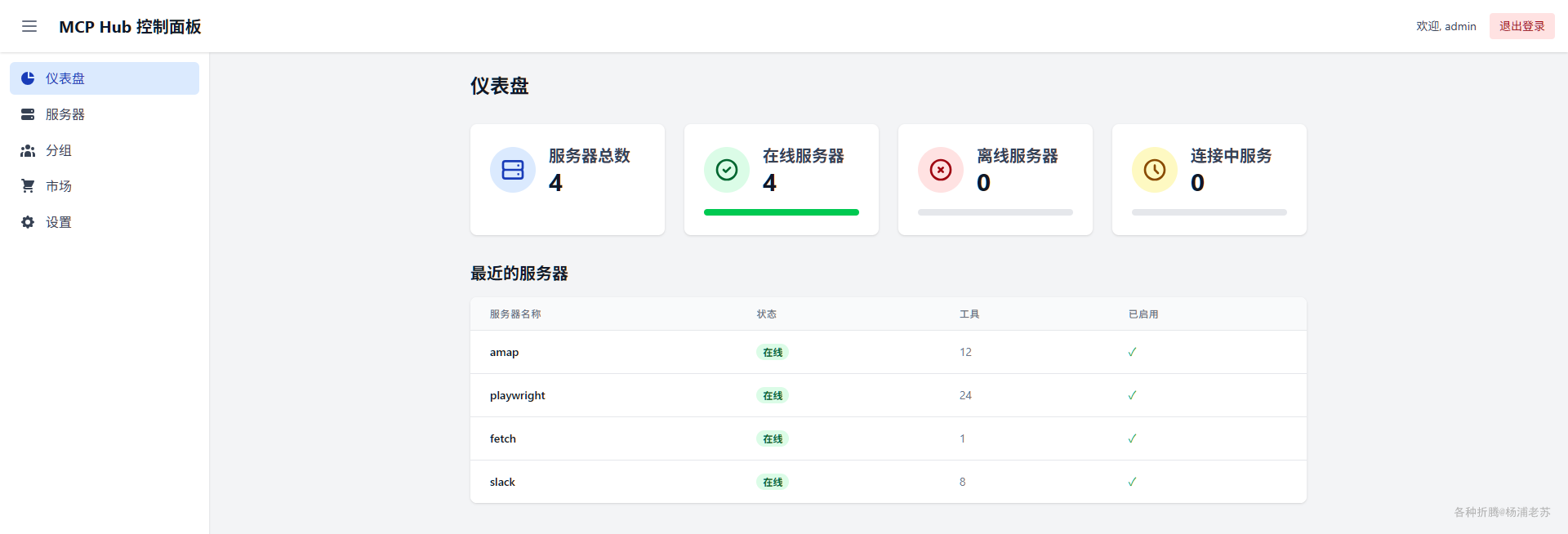Click the yellow connecting clock icon
The width and height of the screenshot is (1568, 534).
click(1155, 170)
